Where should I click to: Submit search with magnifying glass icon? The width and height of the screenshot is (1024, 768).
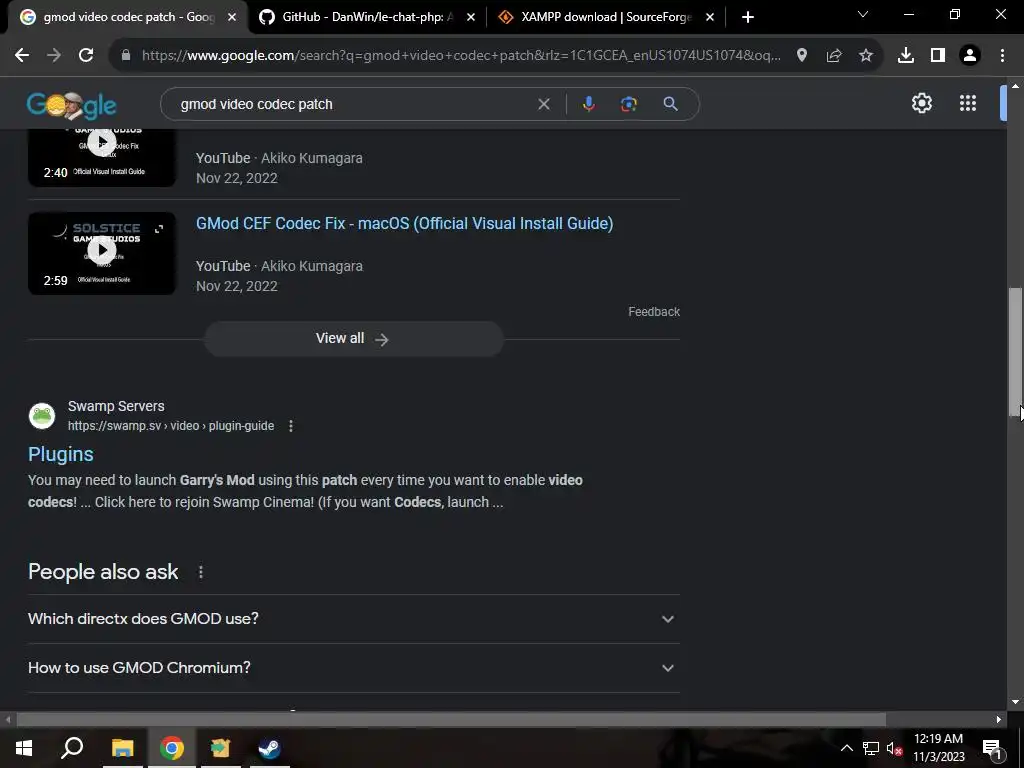coord(670,104)
